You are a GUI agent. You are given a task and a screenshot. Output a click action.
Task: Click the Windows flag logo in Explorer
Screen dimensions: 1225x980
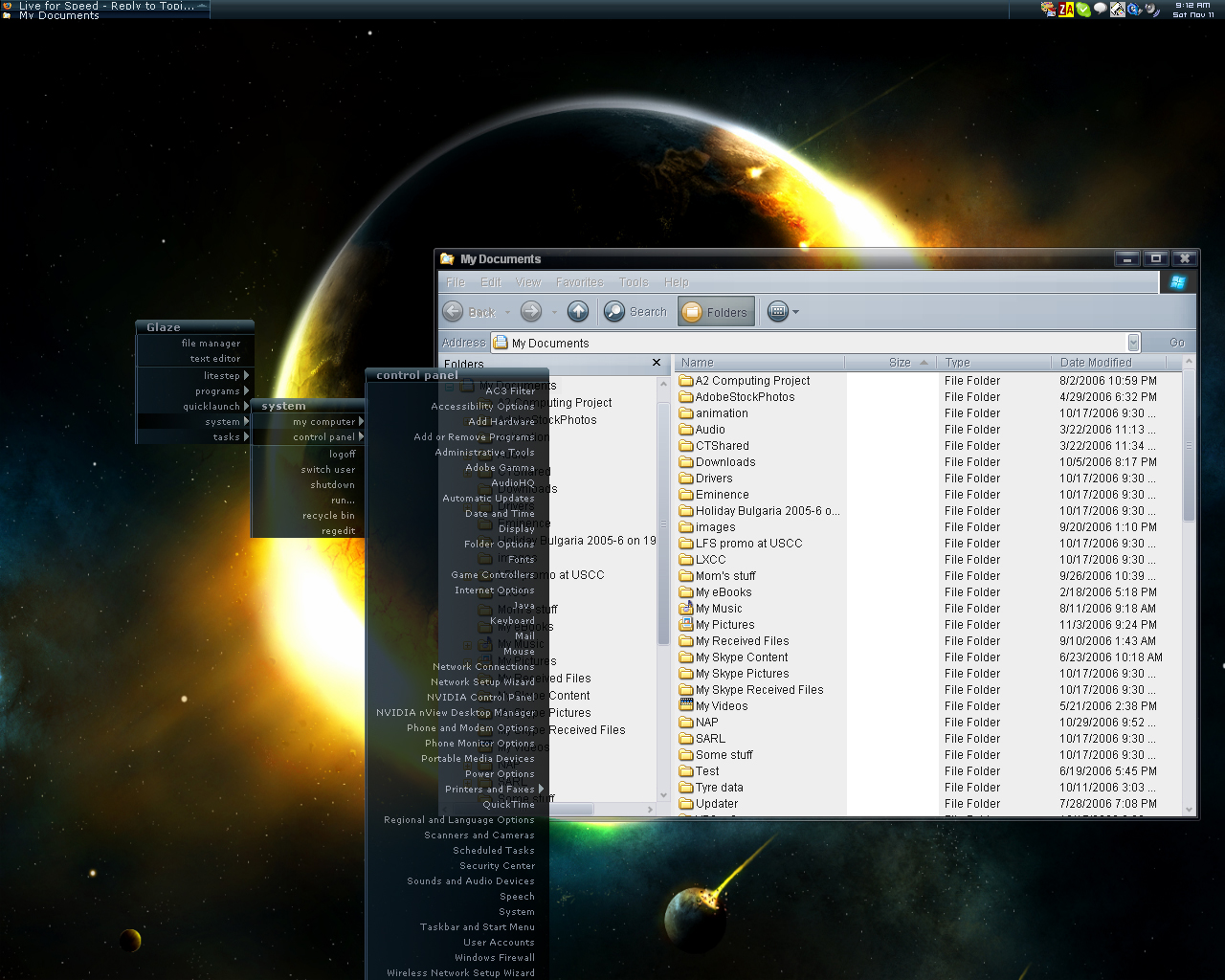coord(1178,282)
